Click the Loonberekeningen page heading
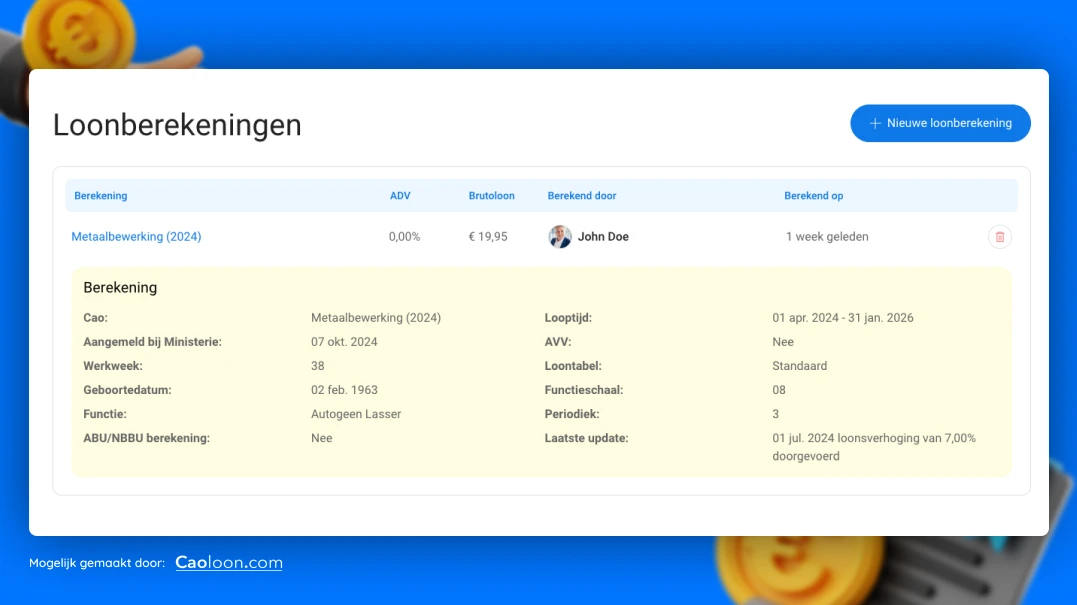 [x=177, y=125]
